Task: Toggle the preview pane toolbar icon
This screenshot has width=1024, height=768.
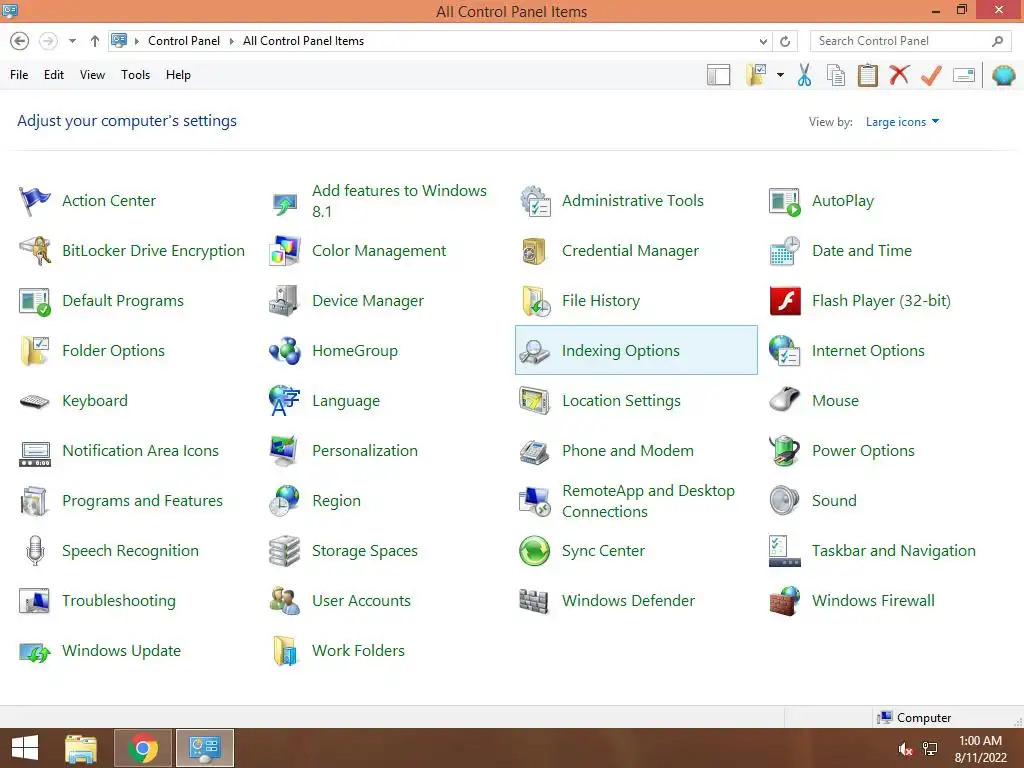Action: (x=718, y=75)
